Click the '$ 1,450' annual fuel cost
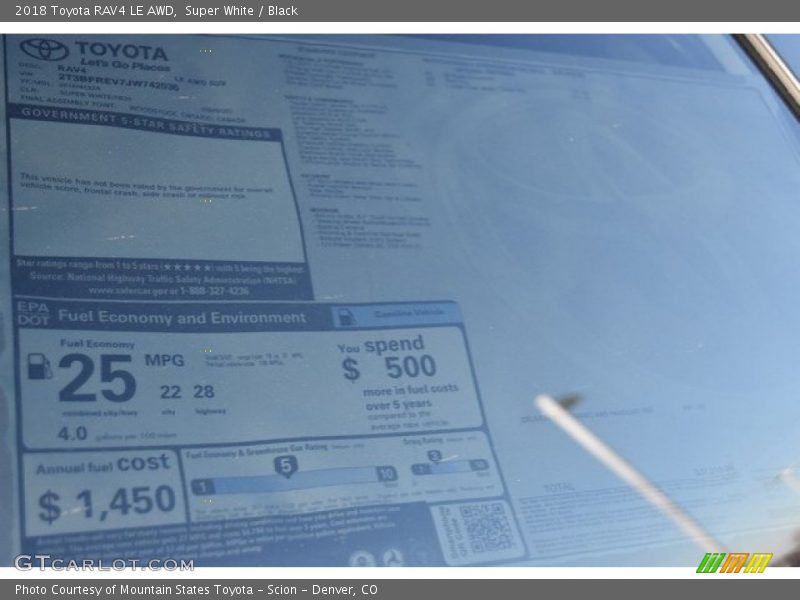This screenshot has height=600, width=800. coord(107,504)
